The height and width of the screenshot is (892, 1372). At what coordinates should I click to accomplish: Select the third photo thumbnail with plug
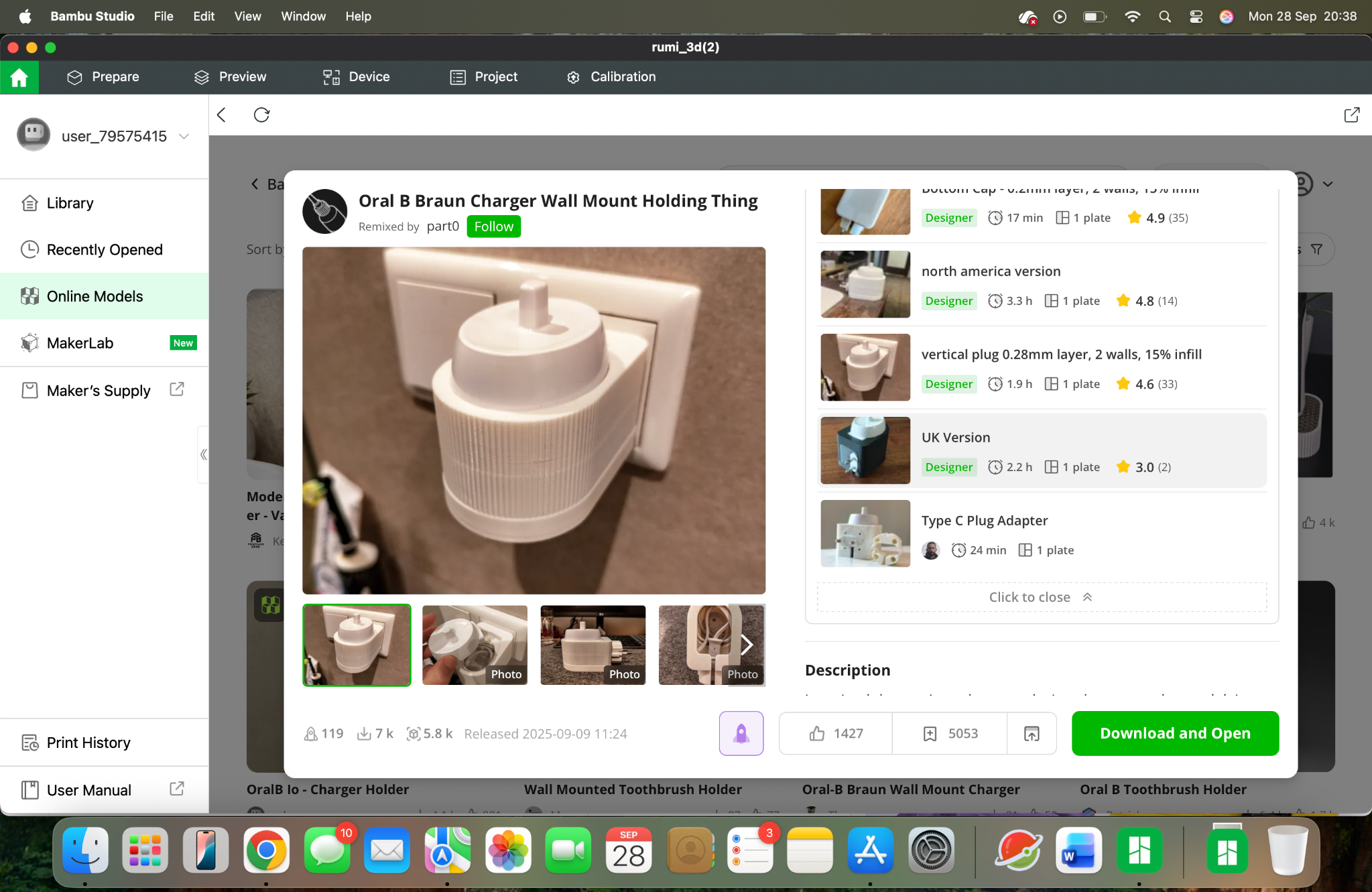(x=593, y=645)
